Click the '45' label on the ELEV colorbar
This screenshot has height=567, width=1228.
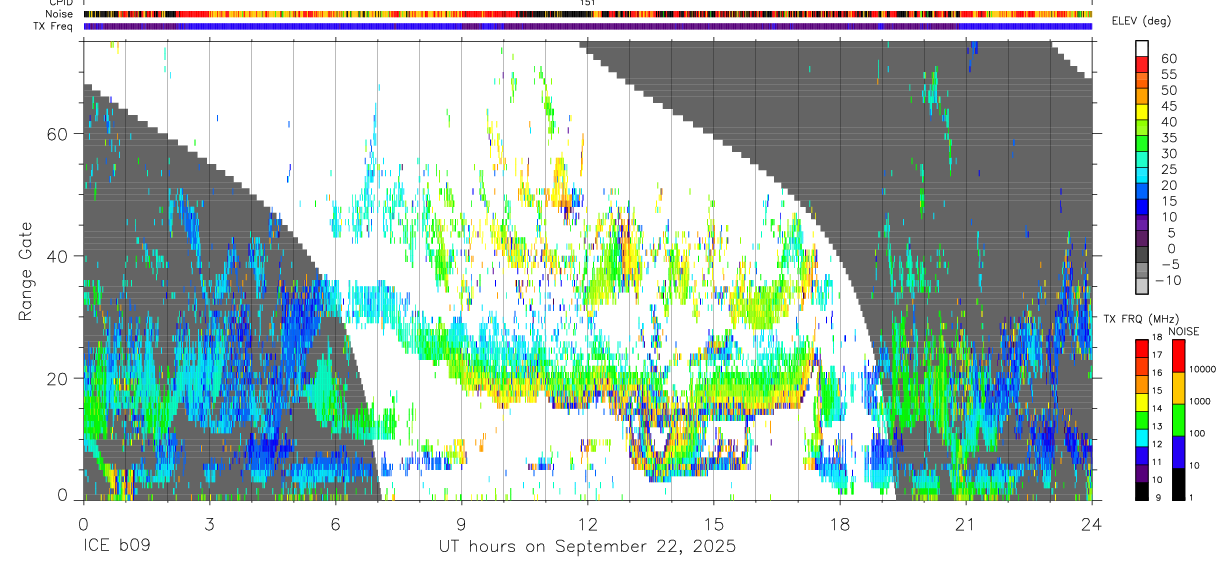pyautogui.click(x=1168, y=106)
